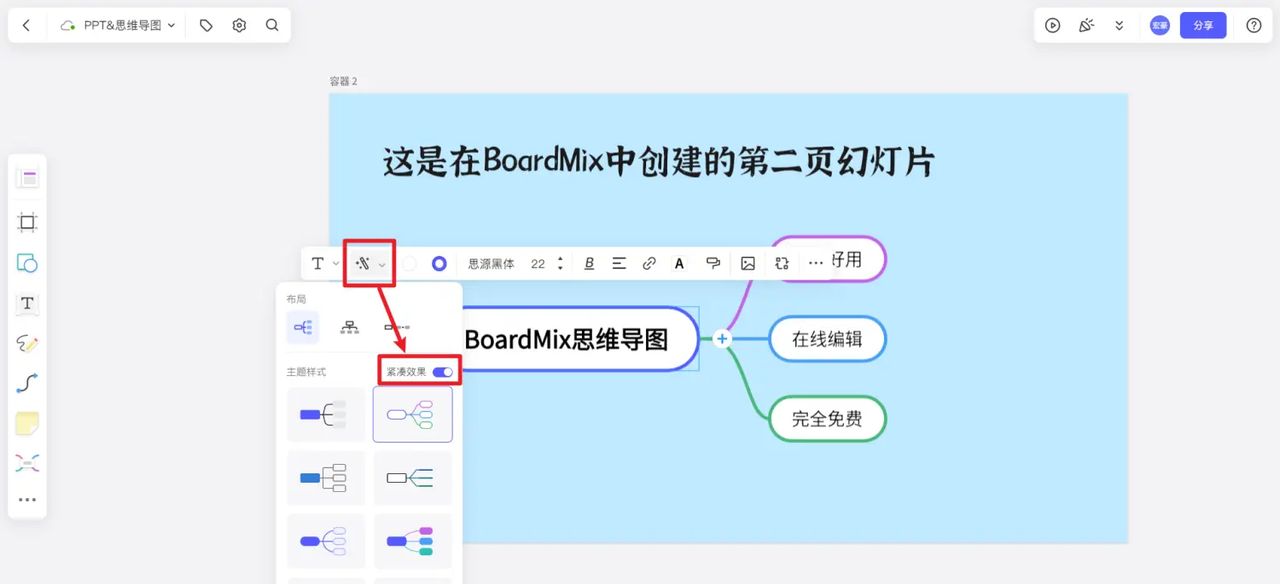This screenshot has width=1280, height=584.
Task: Choose the colorful outlined rounded theme style
Action: point(412,414)
